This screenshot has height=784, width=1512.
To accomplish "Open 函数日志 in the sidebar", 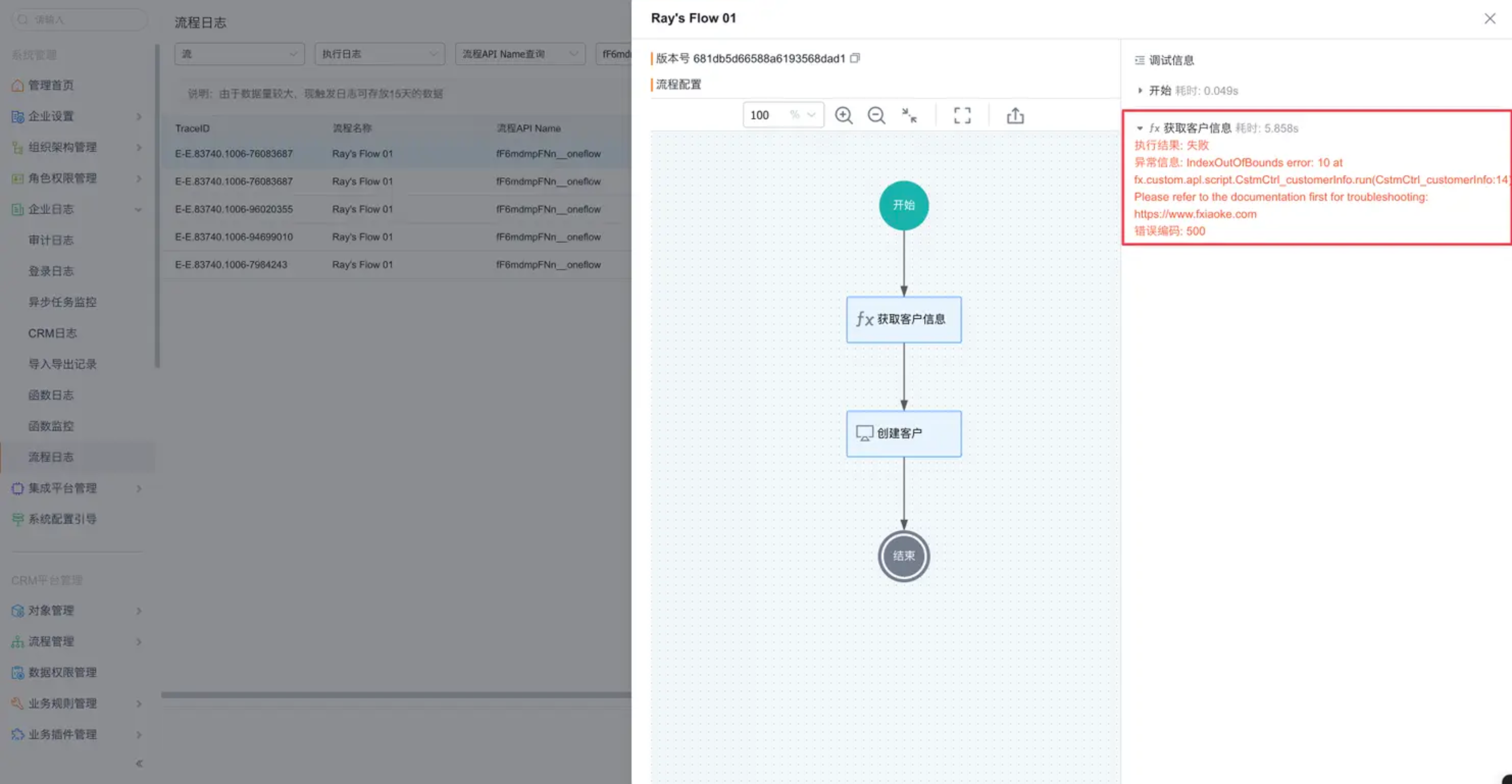I will [51, 395].
